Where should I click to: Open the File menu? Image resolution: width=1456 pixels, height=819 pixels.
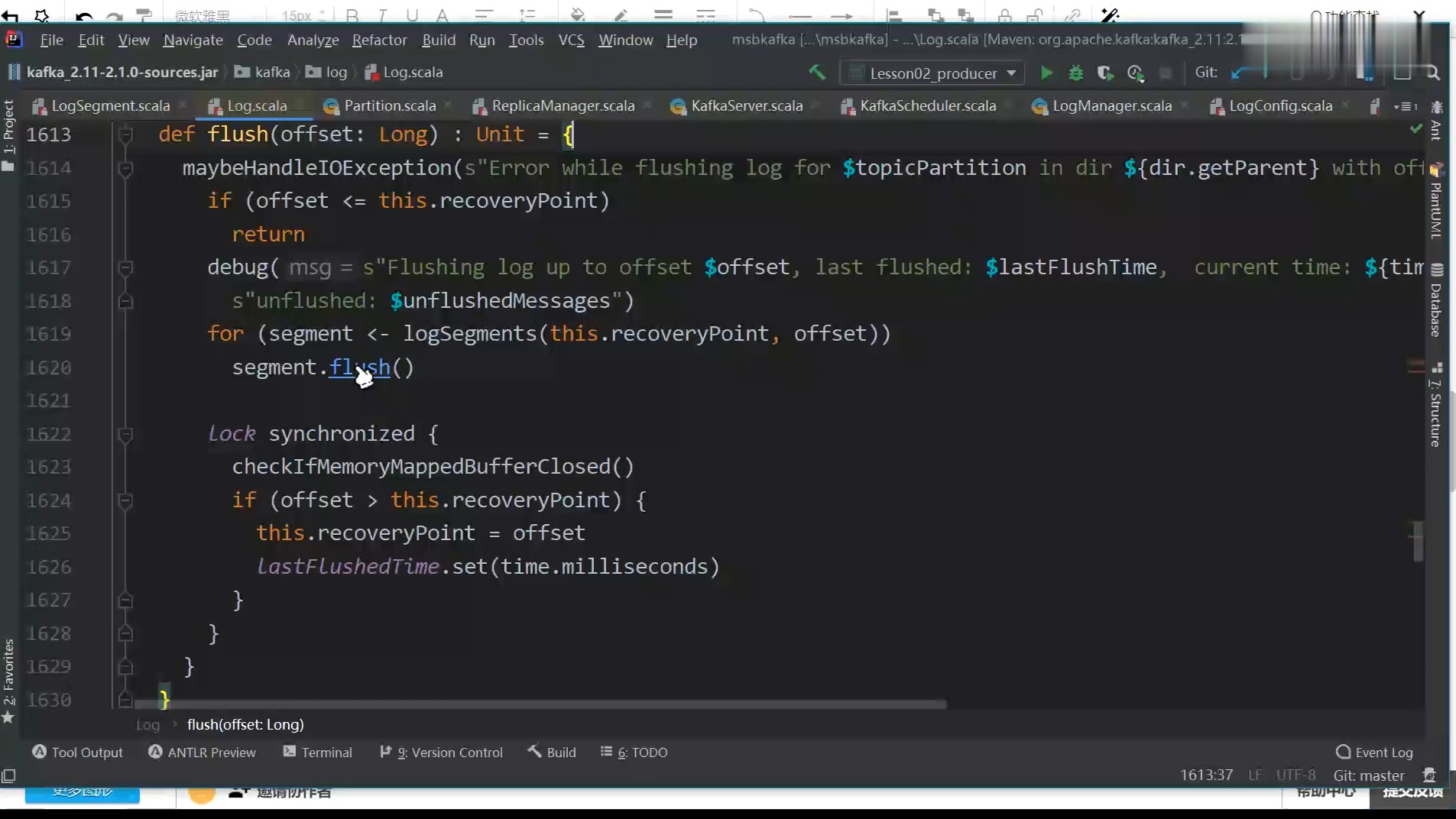pyautogui.click(x=51, y=40)
